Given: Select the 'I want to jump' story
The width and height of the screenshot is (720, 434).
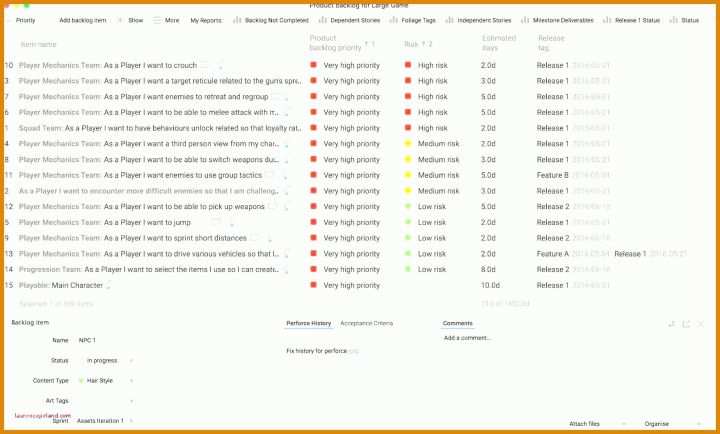Looking at the screenshot, I should click(147, 222).
